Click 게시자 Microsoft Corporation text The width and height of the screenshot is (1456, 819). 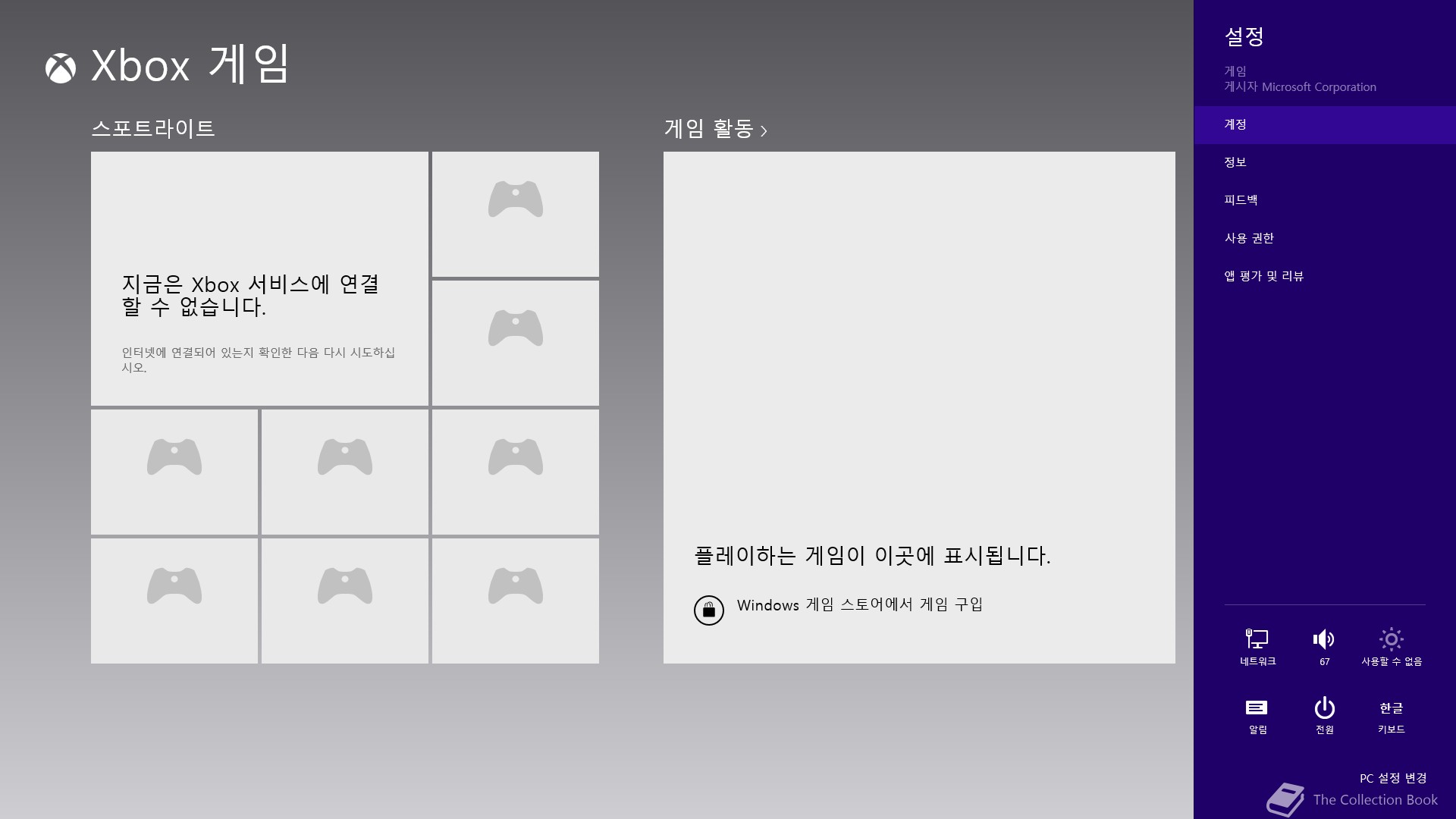[1300, 87]
